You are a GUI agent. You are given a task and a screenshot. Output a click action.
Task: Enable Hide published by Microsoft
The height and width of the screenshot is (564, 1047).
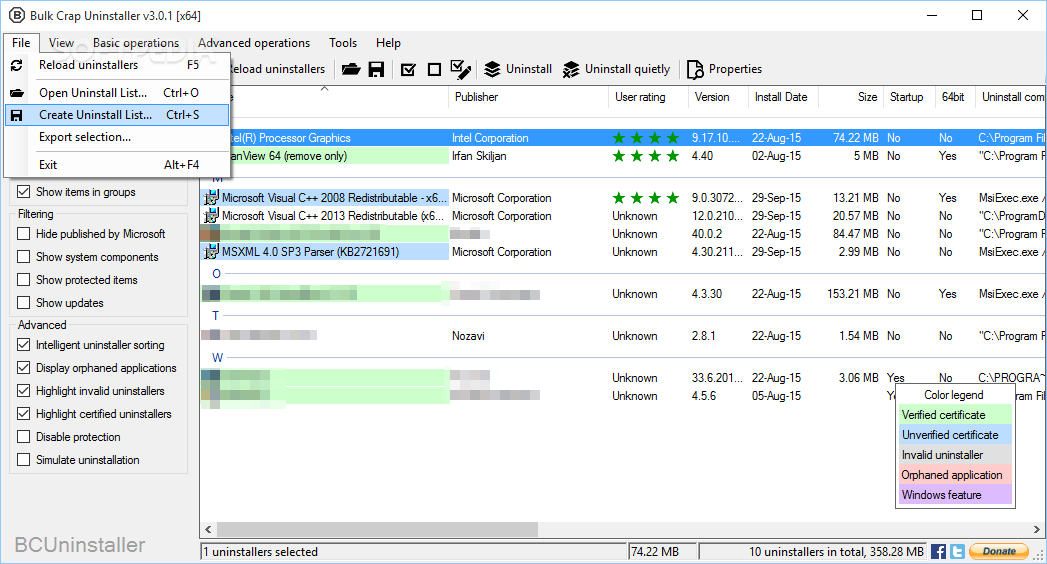(23, 234)
